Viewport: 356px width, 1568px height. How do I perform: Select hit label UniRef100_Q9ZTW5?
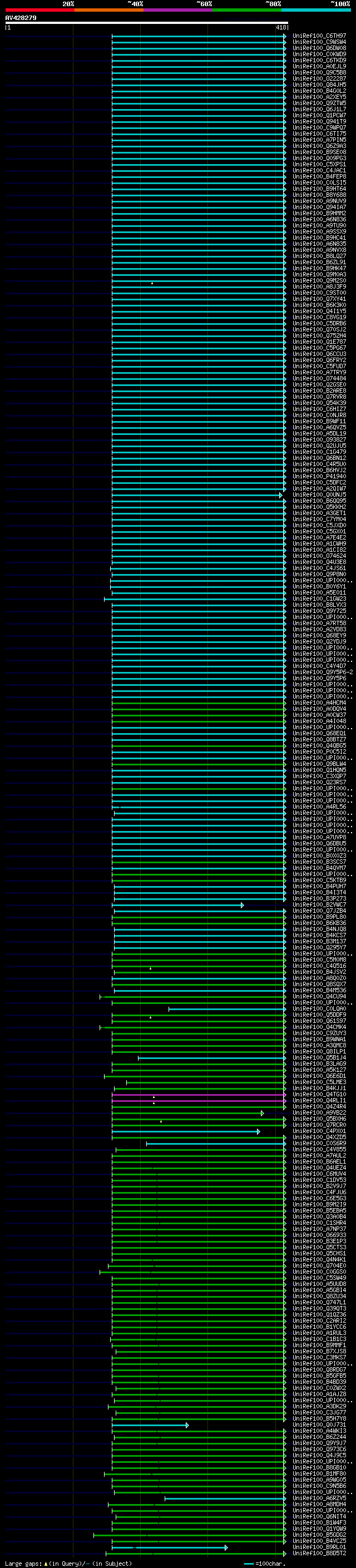tap(319, 103)
